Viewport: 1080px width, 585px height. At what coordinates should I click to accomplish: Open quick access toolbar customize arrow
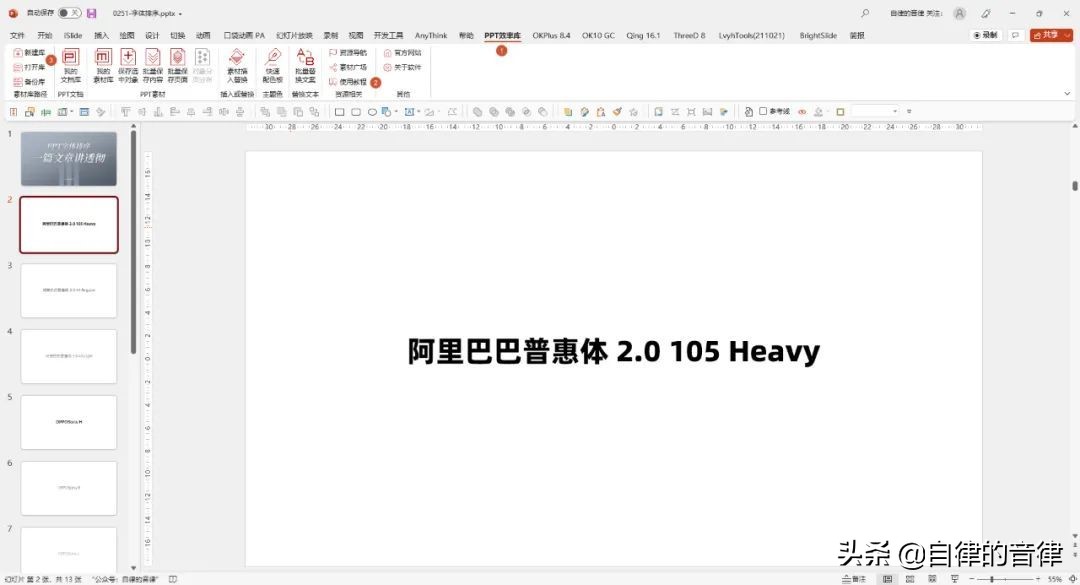click(x=909, y=112)
